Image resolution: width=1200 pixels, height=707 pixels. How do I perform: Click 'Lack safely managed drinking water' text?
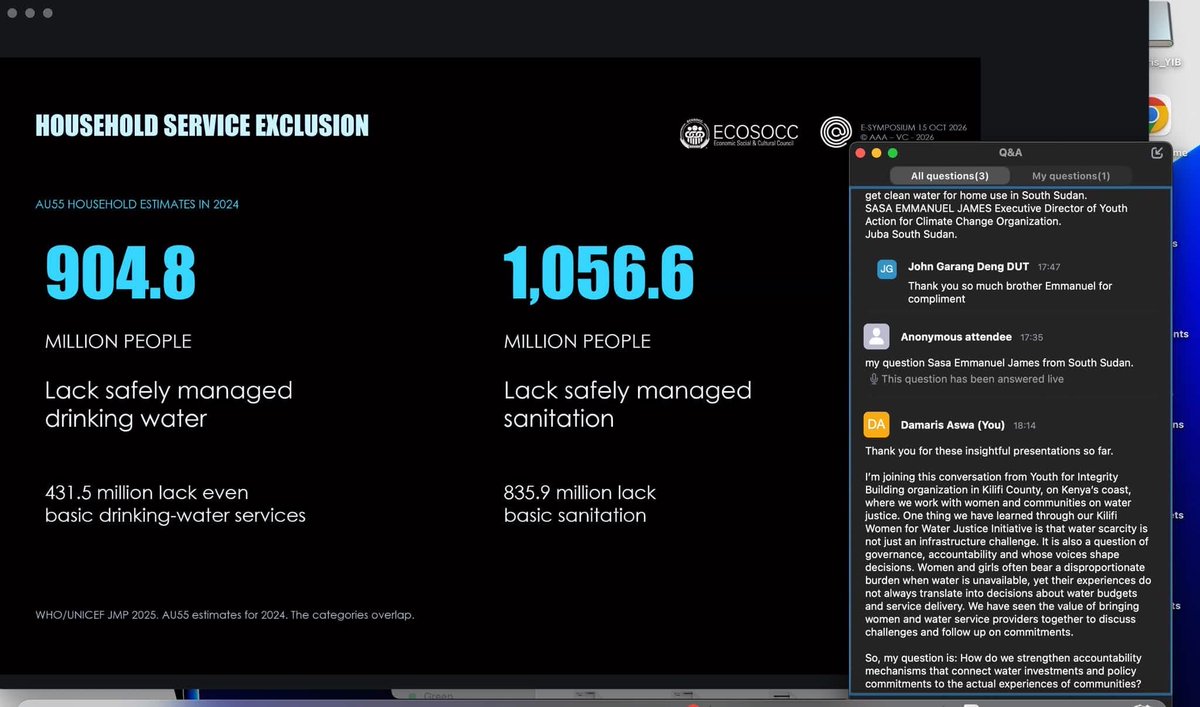click(x=169, y=404)
